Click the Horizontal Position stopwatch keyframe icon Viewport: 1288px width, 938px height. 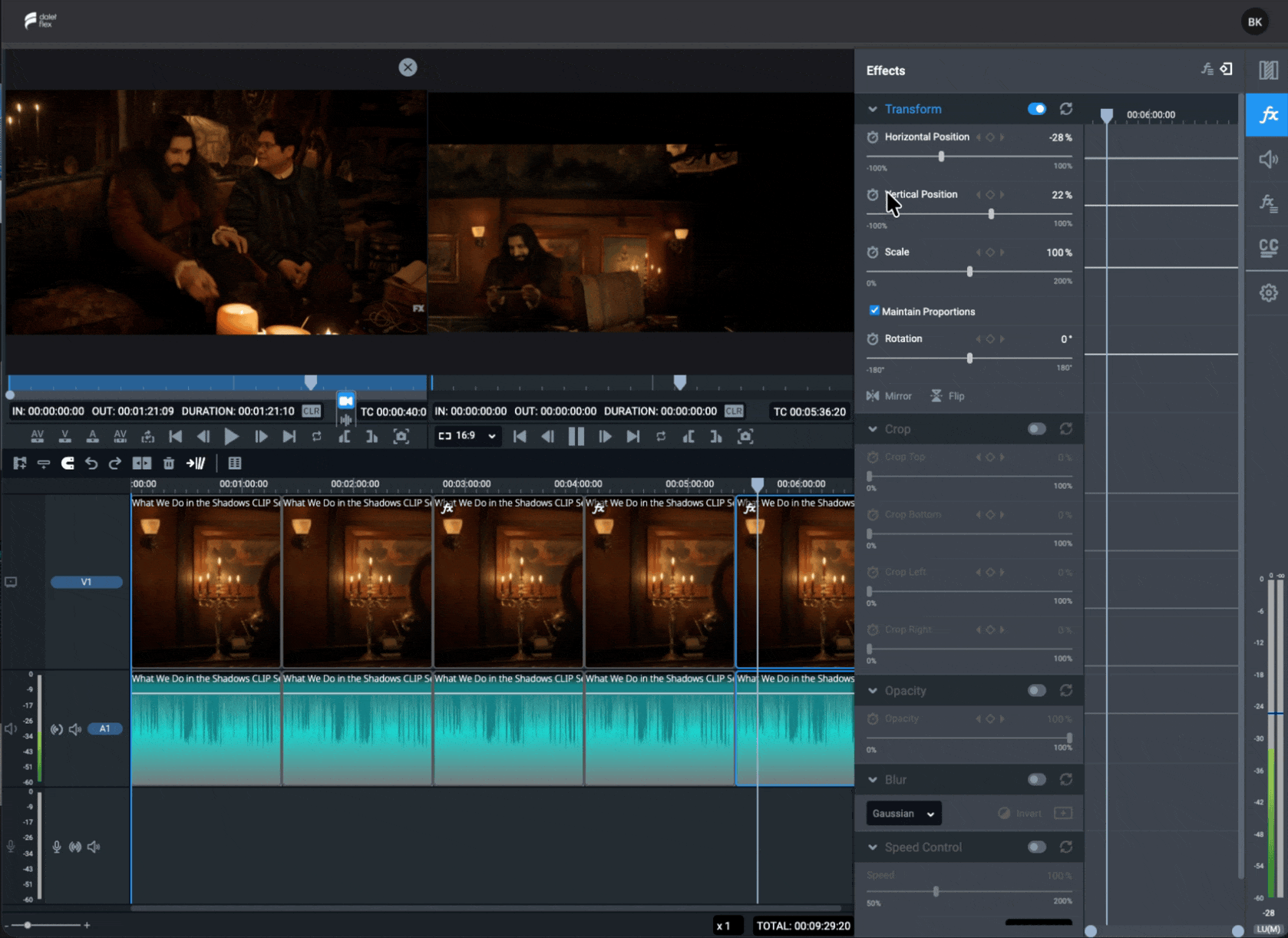pyautogui.click(x=873, y=137)
